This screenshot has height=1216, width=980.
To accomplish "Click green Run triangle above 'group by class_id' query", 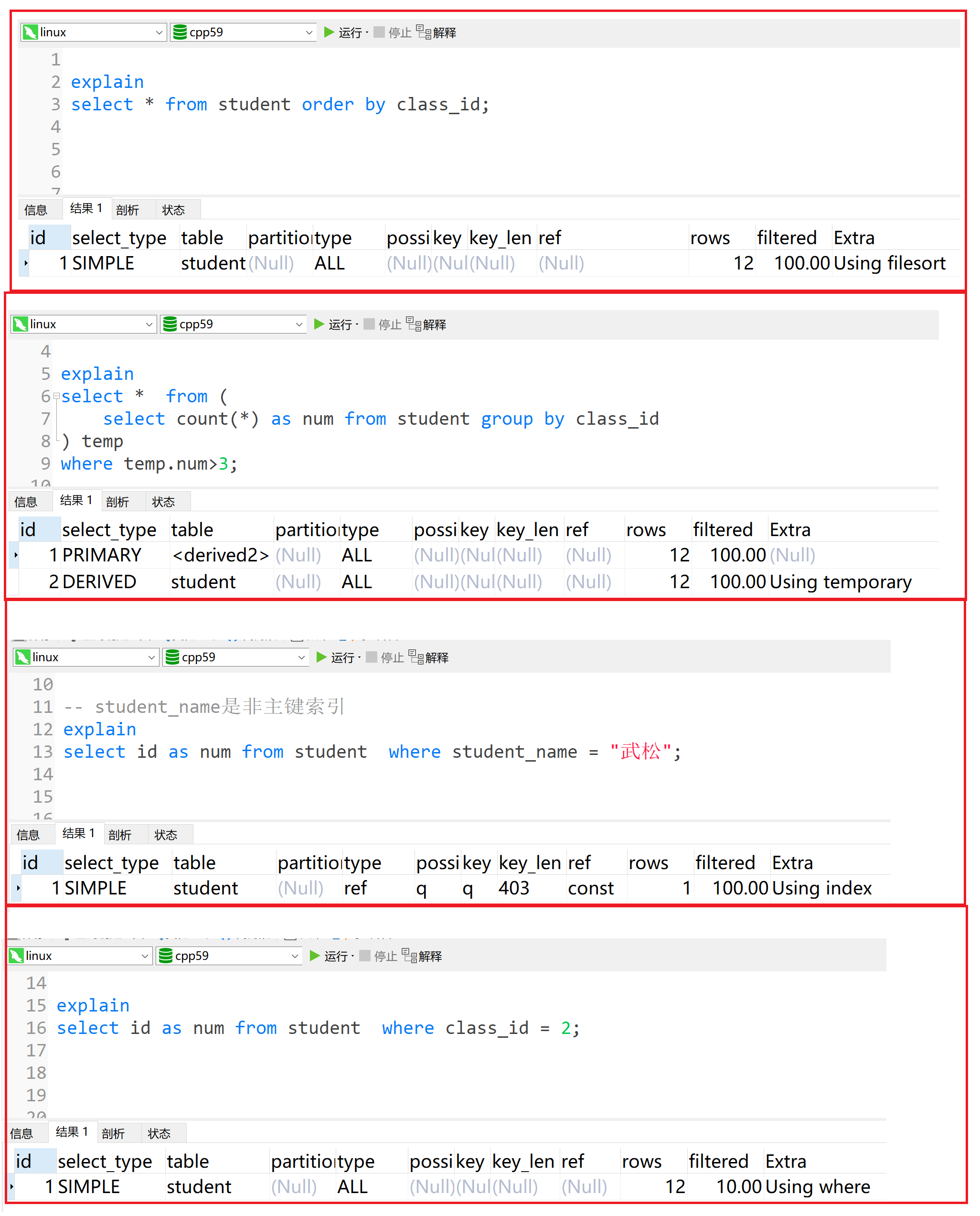I will pos(319,323).
